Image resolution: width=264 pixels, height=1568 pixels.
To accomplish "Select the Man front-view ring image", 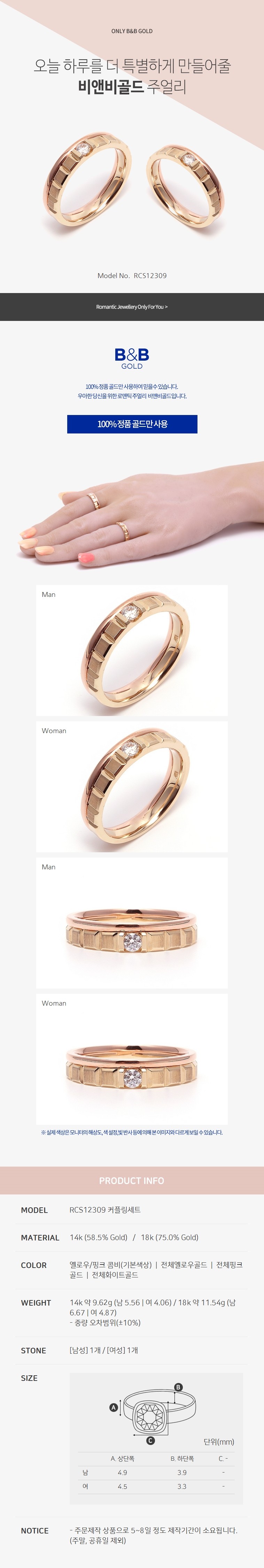I will tap(132, 923).
